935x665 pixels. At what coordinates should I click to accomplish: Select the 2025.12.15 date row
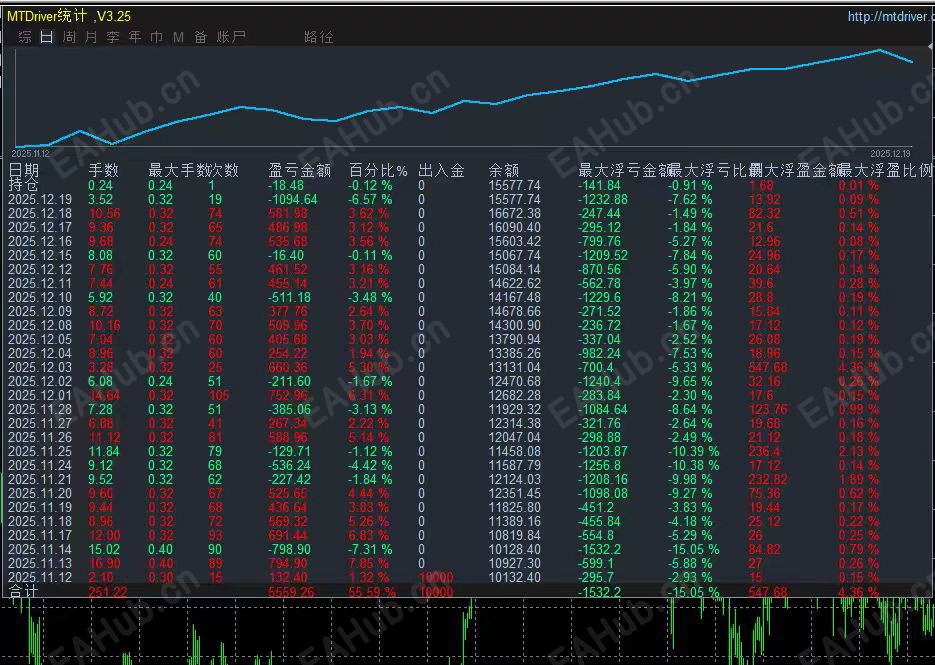(40, 255)
